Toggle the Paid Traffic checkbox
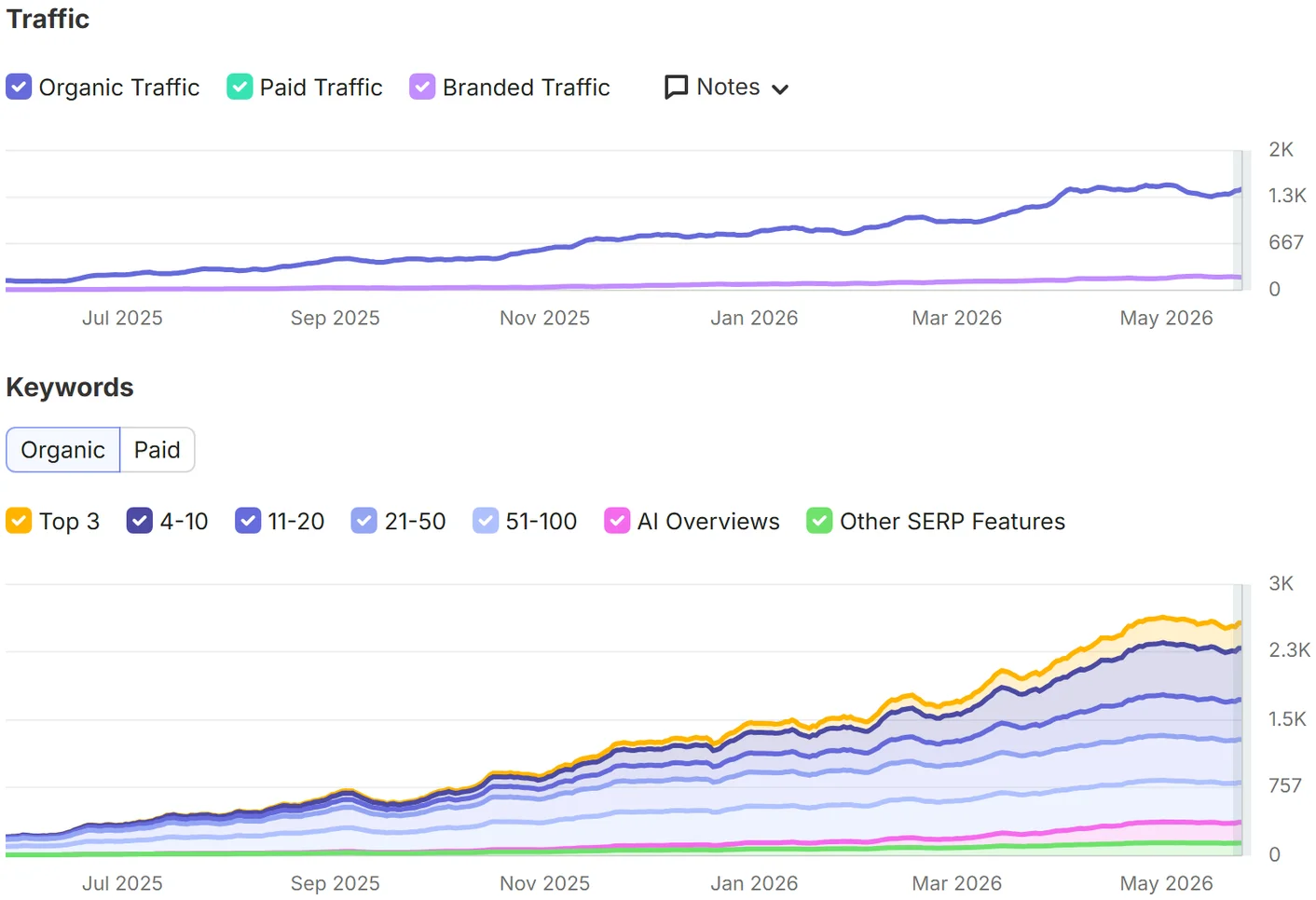Screen dimensions: 1316x900 pos(240,87)
